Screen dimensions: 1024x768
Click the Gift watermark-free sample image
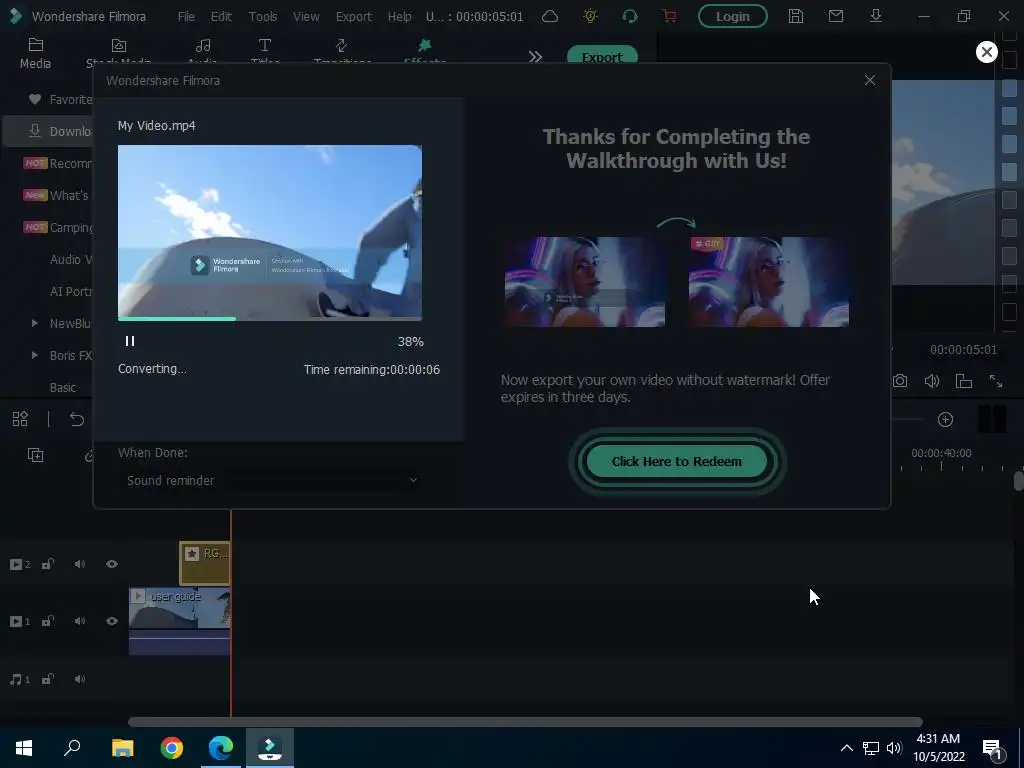[x=769, y=281]
